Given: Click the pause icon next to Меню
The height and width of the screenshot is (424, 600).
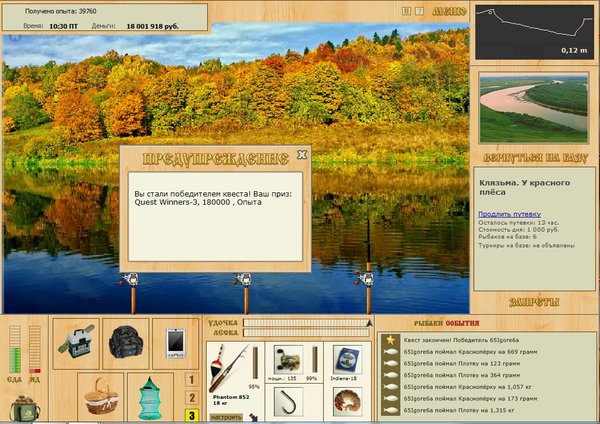Looking at the screenshot, I should 406,11.
